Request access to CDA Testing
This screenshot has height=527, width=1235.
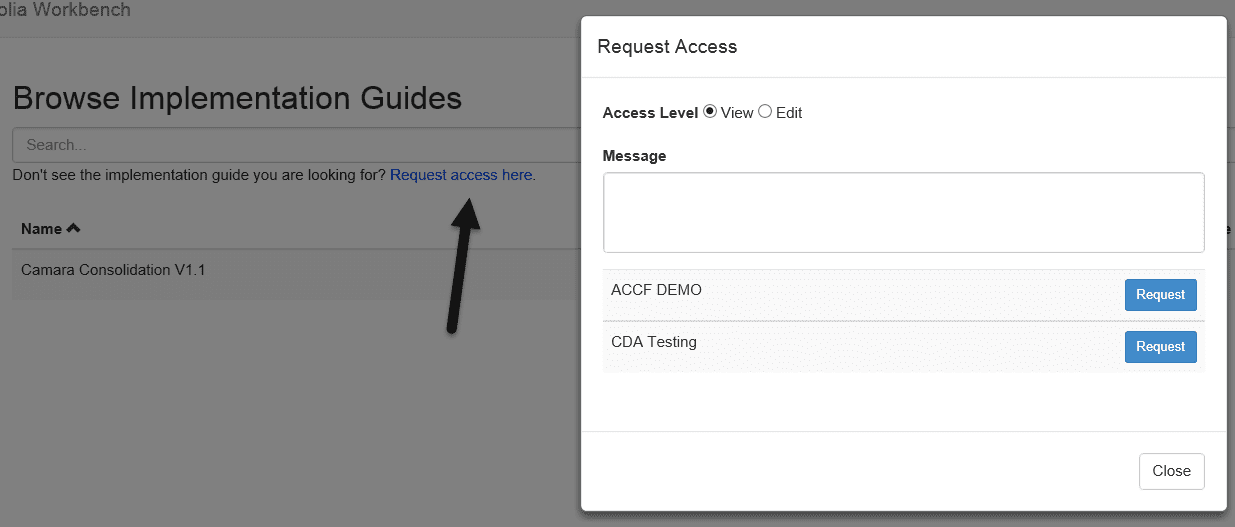click(x=1160, y=347)
